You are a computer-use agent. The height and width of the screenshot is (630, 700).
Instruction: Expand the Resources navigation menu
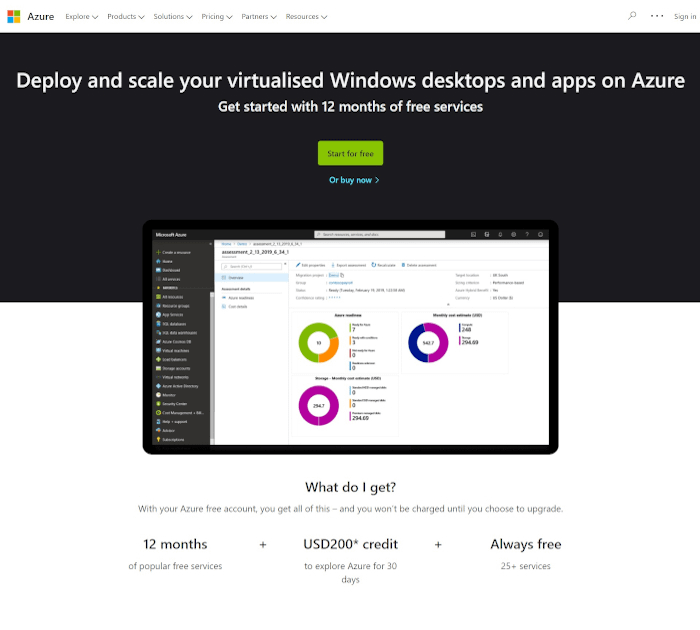point(306,17)
